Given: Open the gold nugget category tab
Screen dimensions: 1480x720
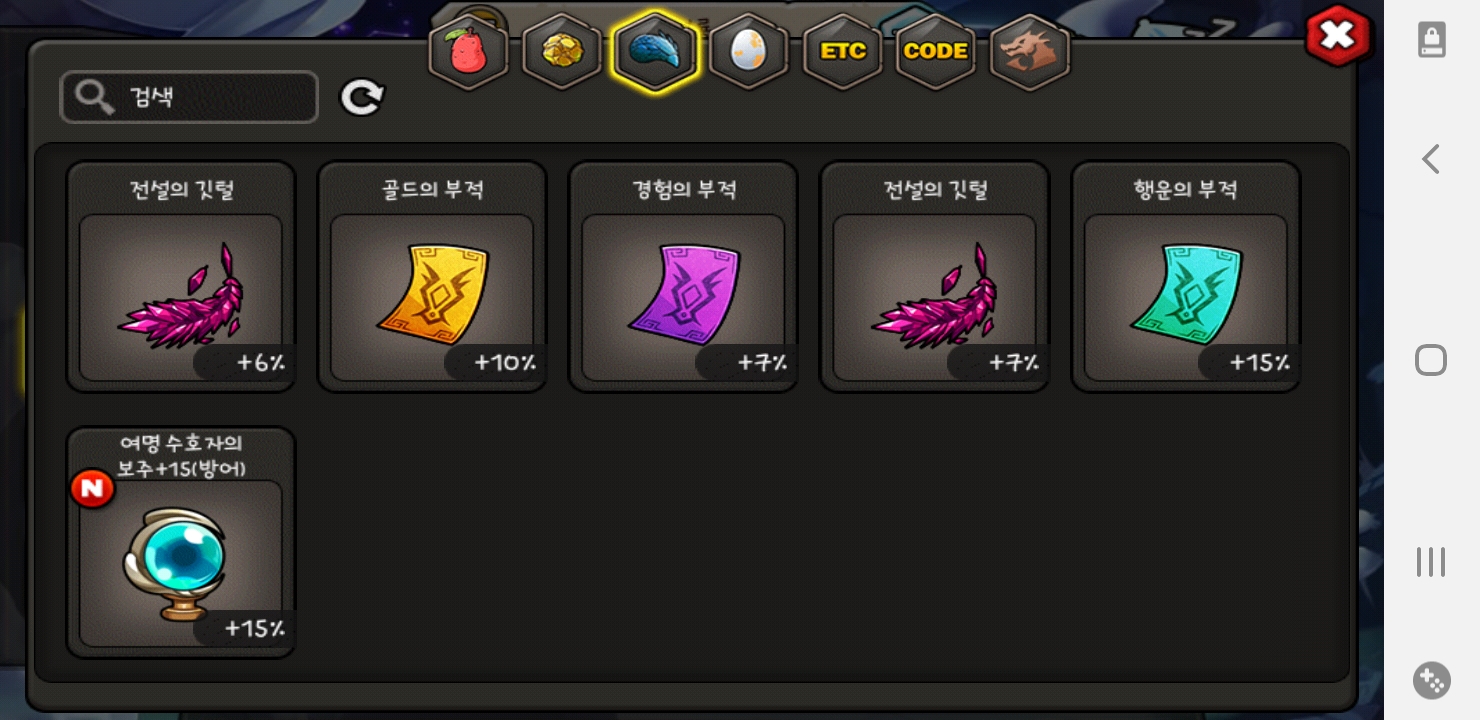Looking at the screenshot, I should tap(561, 52).
